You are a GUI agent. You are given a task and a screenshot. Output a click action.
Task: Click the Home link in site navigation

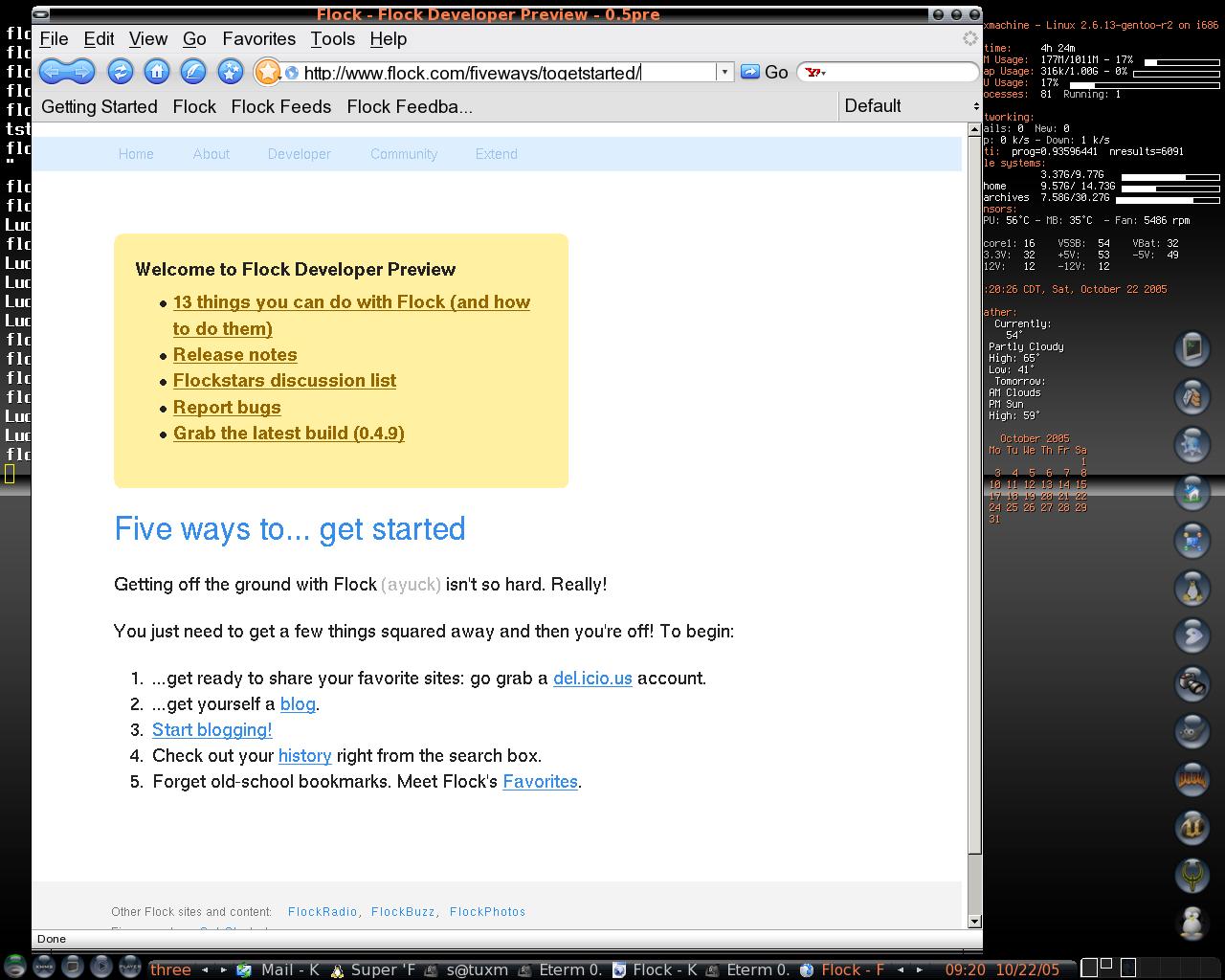[136, 154]
